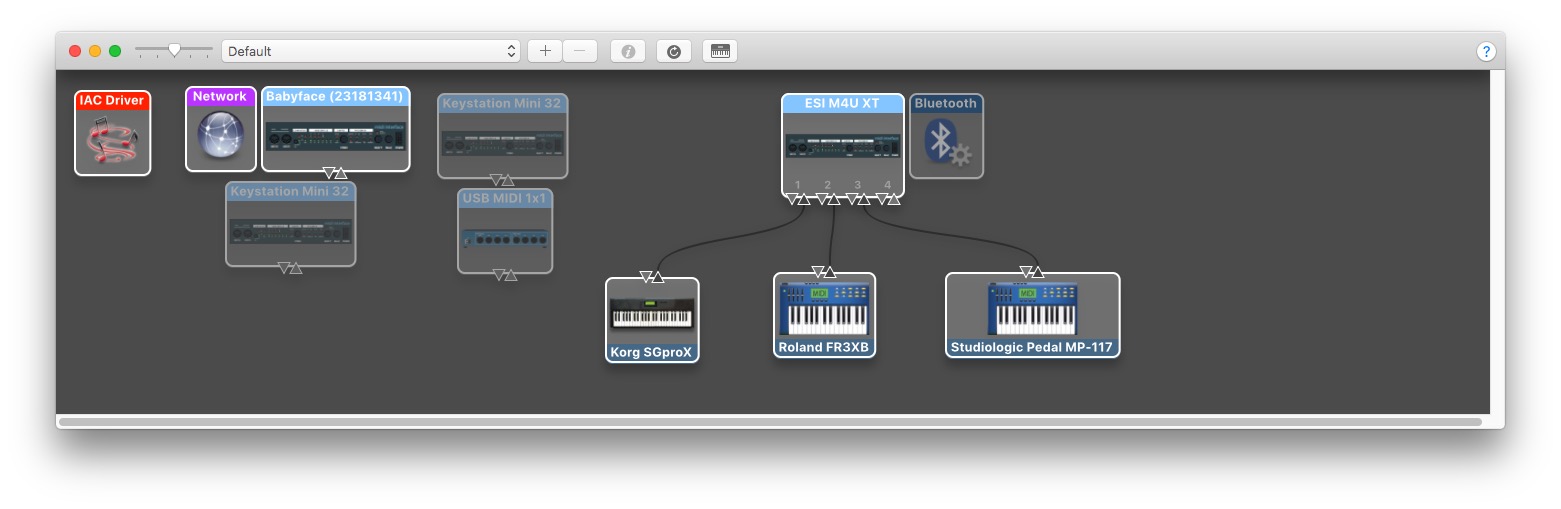Click the Babyface (23181341) title label
Screen dimensions: 1561x509
coord(335,97)
